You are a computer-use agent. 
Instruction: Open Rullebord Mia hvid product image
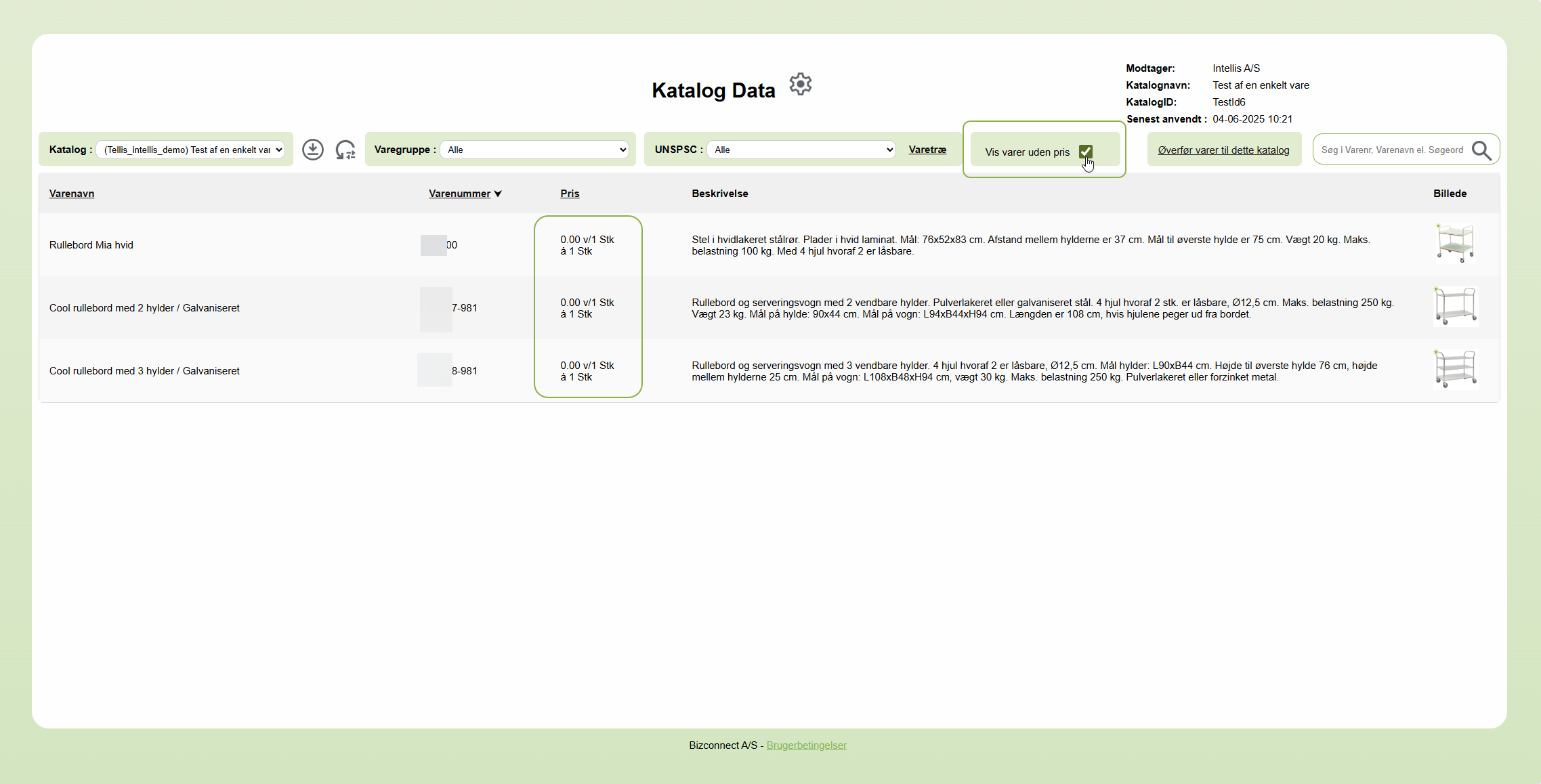(x=1454, y=243)
